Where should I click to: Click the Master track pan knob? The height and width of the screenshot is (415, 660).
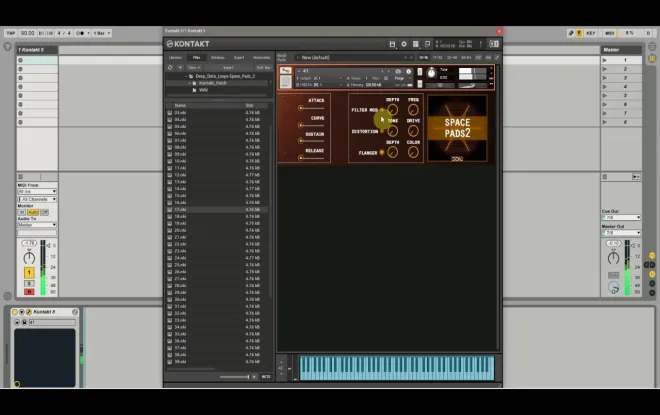tap(613, 257)
